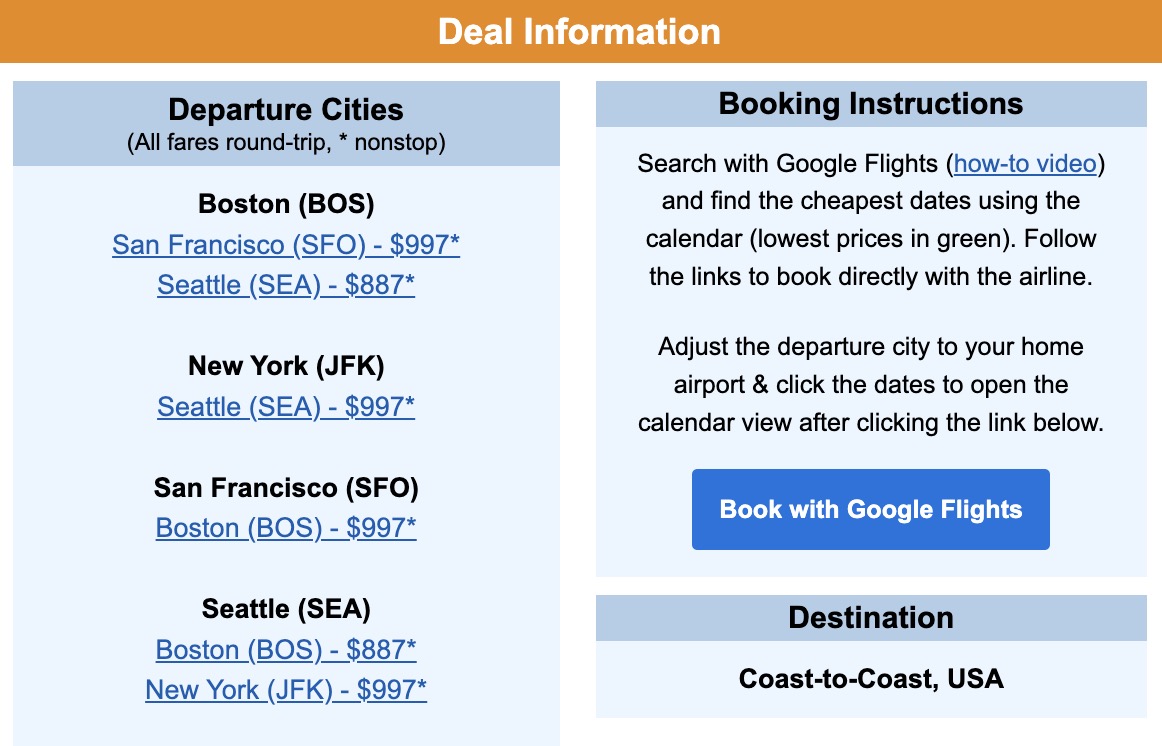Open the San Francisco $997 fare from Boston
The image size is (1162, 746).
pyautogui.click(x=286, y=245)
